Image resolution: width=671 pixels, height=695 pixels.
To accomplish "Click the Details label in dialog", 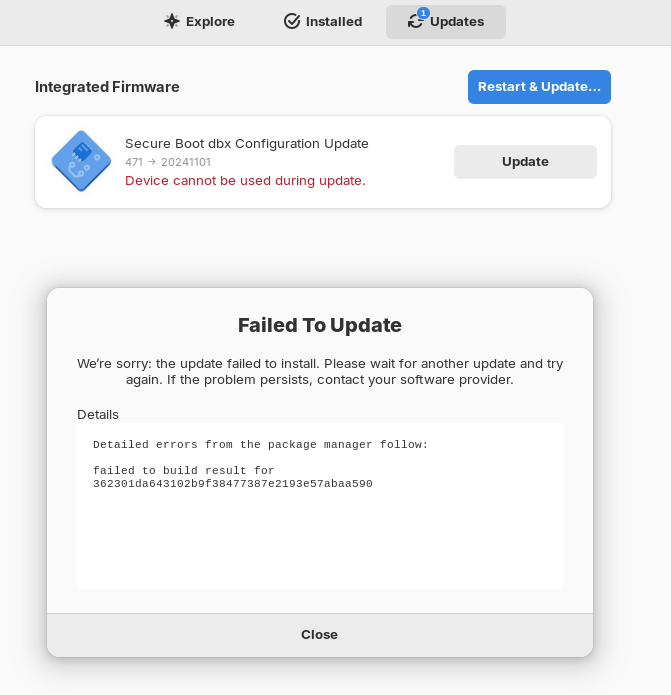I will tap(98, 414).
